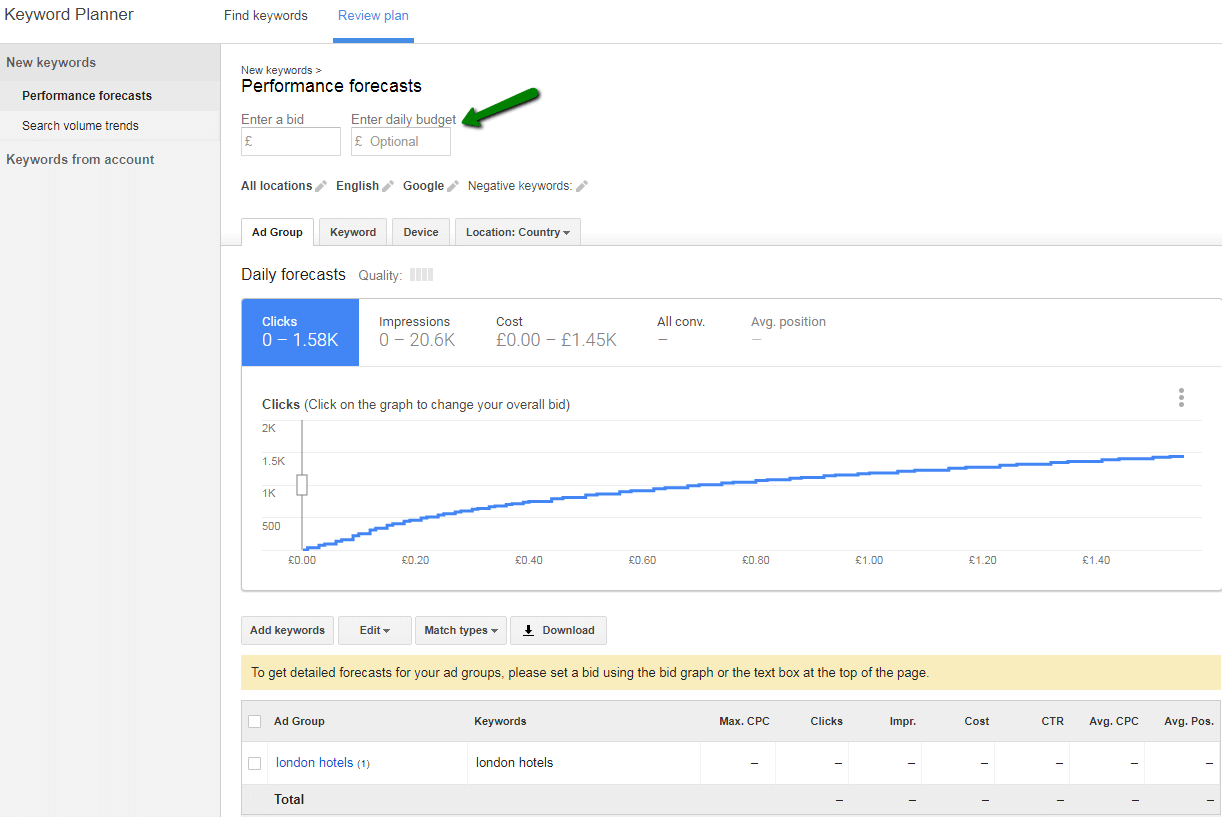Open the london hotels ad group link
The width and height of the screenshot is (1222, 817).
coord(314,763)
